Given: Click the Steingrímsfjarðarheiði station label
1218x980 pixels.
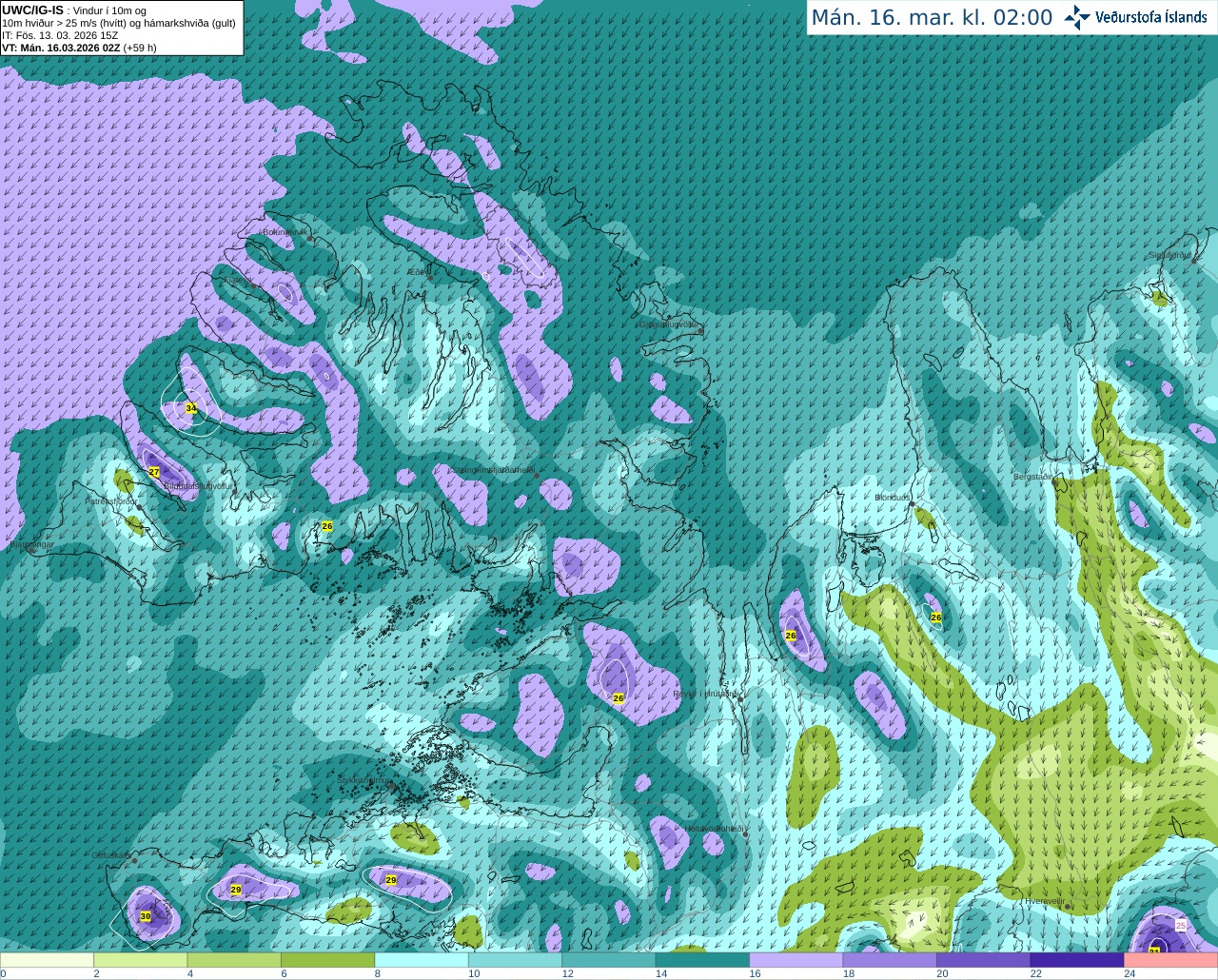Looking at the screenshot, I should pyautogui.click(x=493, y=469).
